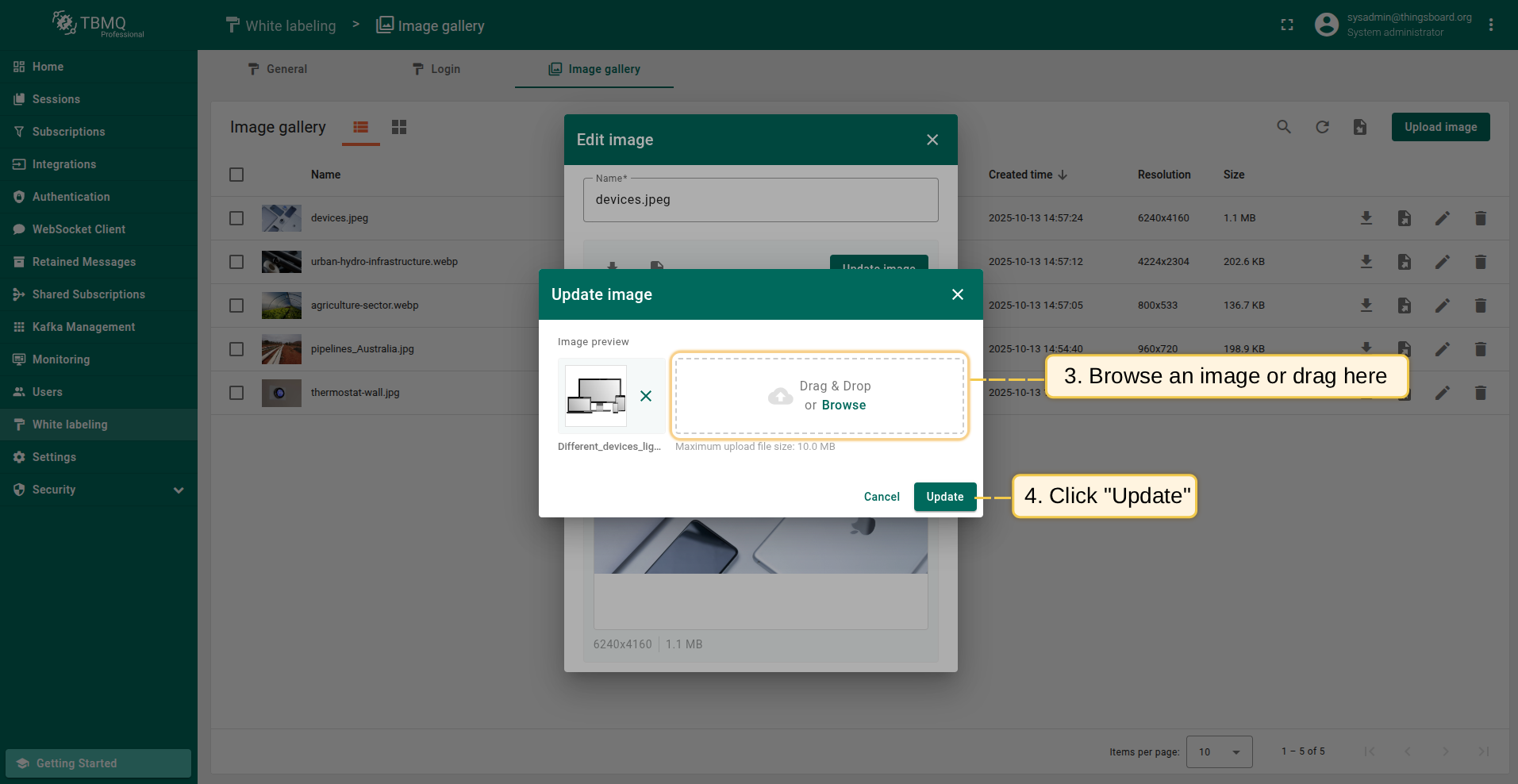Click the search icon in Image gallery

(x=1283, y=127)
